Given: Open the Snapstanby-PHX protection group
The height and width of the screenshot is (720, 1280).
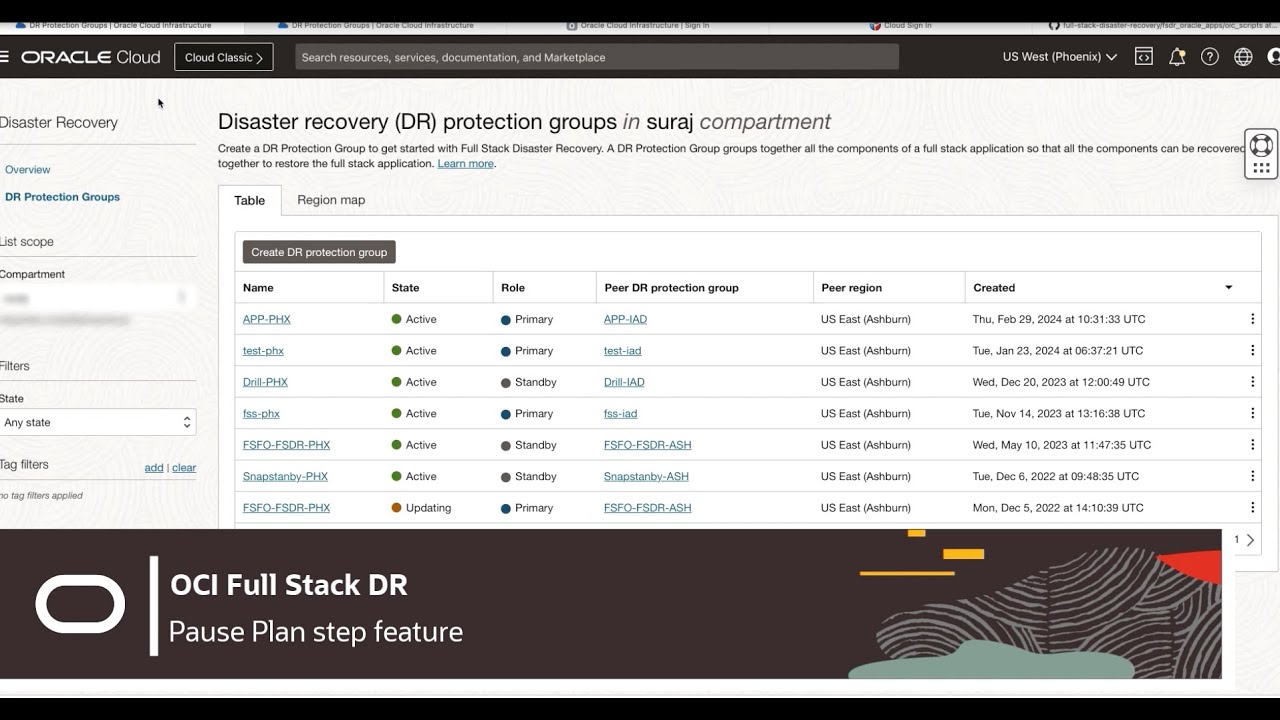Looking at the screenshot, I should (x=285, y=476).
